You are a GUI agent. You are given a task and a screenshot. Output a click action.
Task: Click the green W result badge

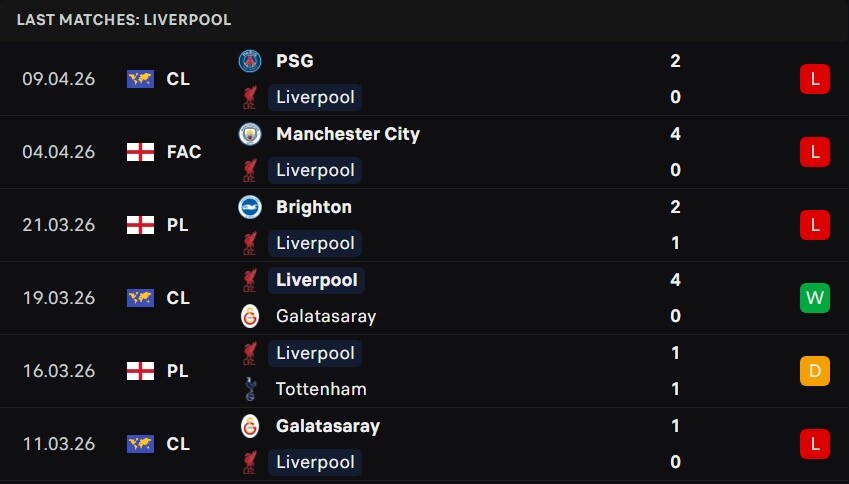click(x=815, y=298)
